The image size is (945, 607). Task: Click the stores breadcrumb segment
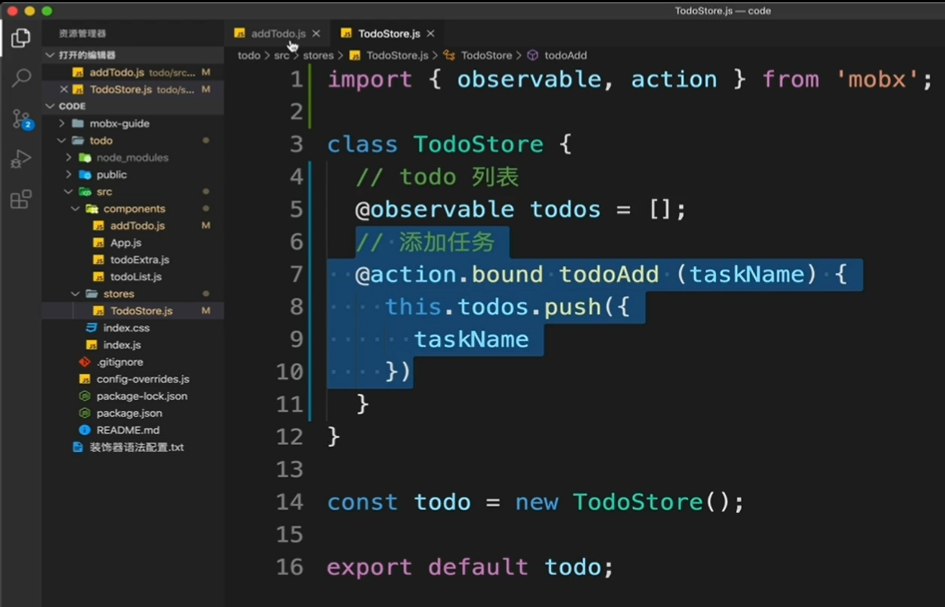coord(318,55)
